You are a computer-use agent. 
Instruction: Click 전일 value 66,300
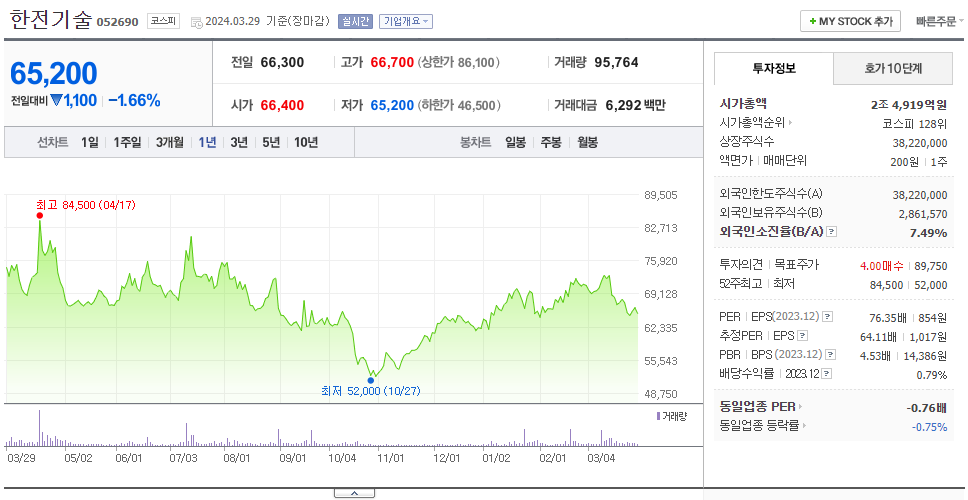point(282,62)
